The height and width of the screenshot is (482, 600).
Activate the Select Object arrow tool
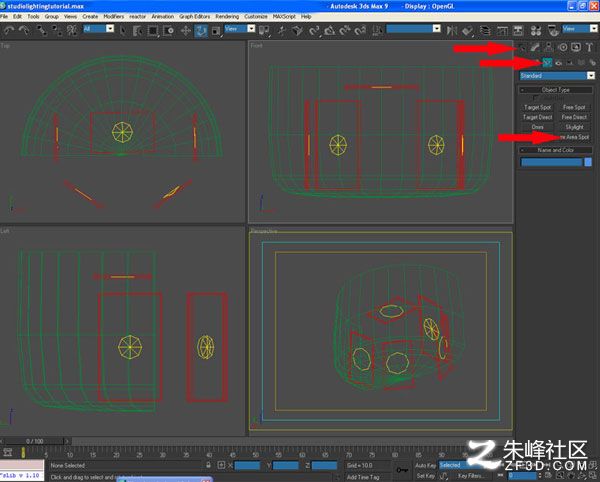(x=123, y=30)
